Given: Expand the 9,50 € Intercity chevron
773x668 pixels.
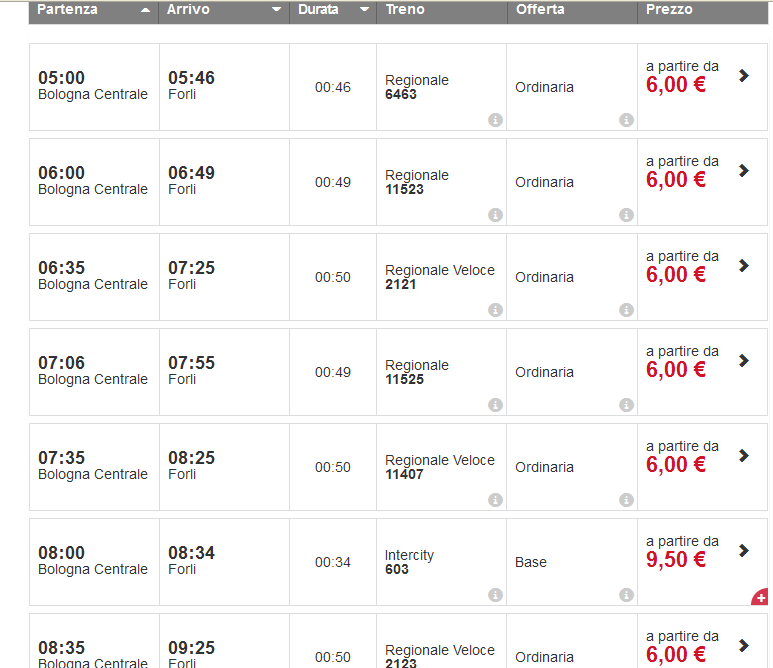Looking at the screenshot, I should pos(744,551).
